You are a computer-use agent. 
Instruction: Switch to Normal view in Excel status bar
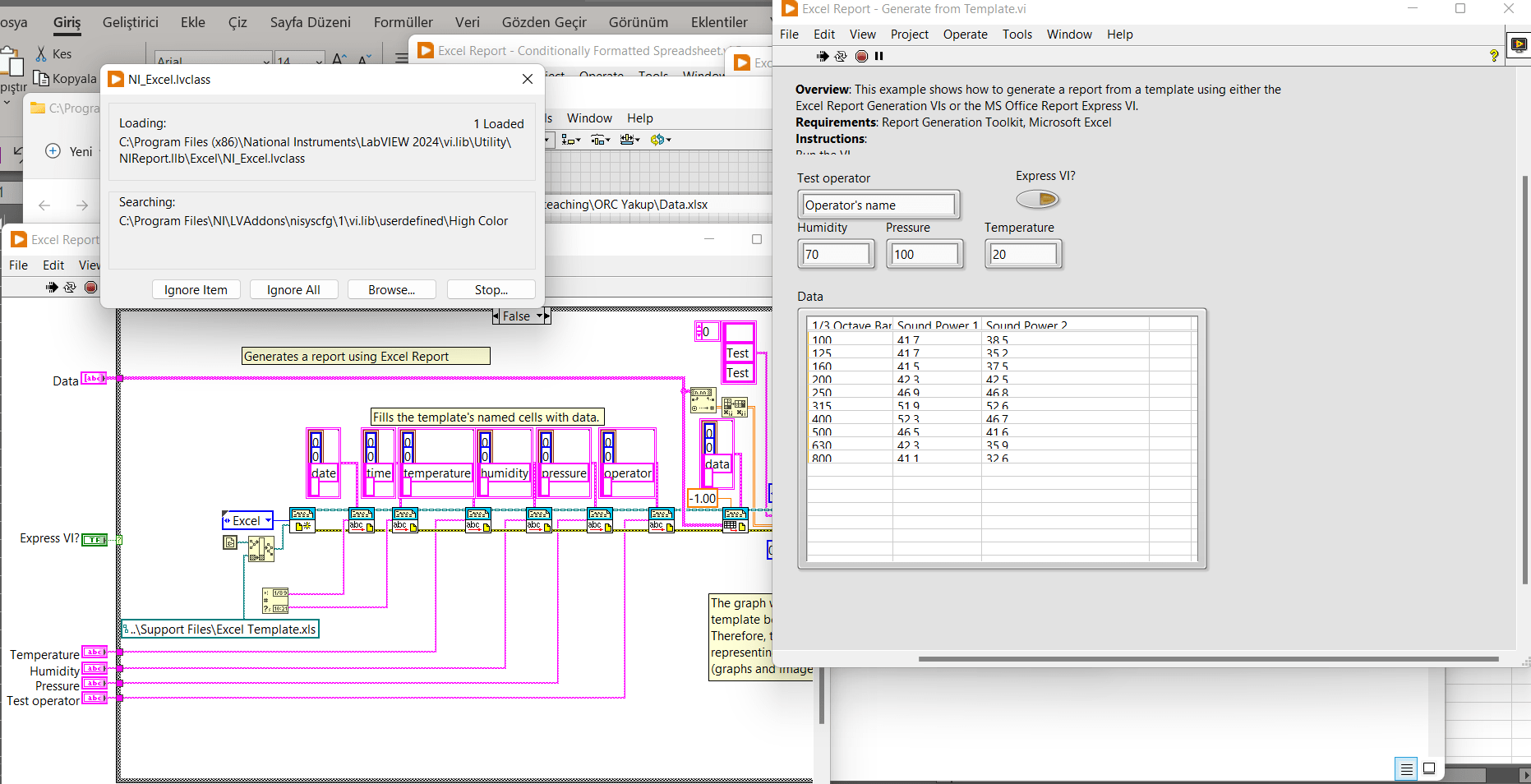click(x=1406, y=769)
